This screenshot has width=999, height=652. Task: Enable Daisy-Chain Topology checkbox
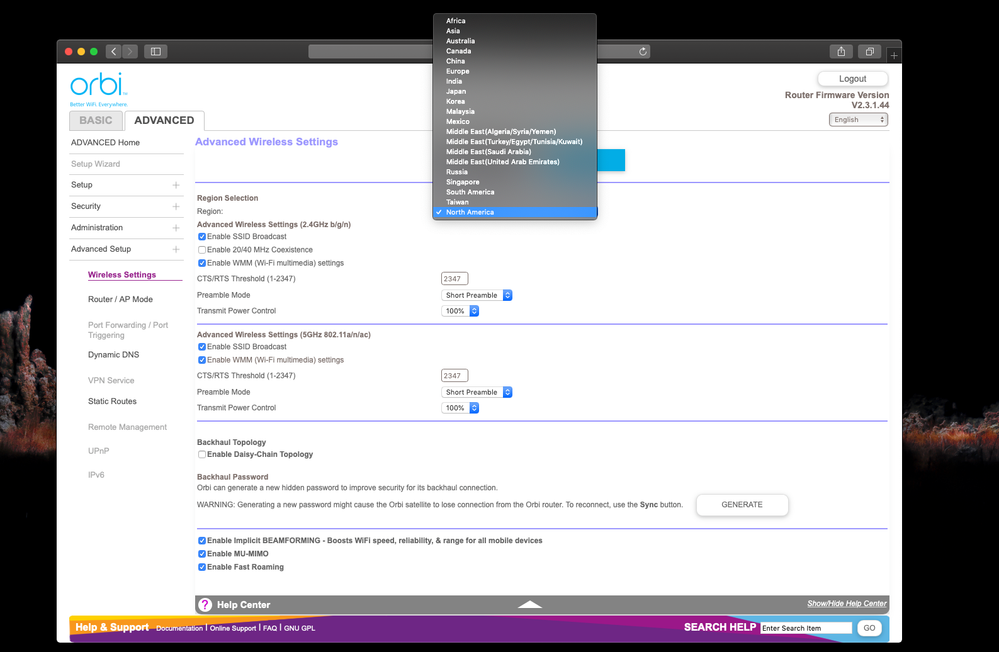click(202, 455)
